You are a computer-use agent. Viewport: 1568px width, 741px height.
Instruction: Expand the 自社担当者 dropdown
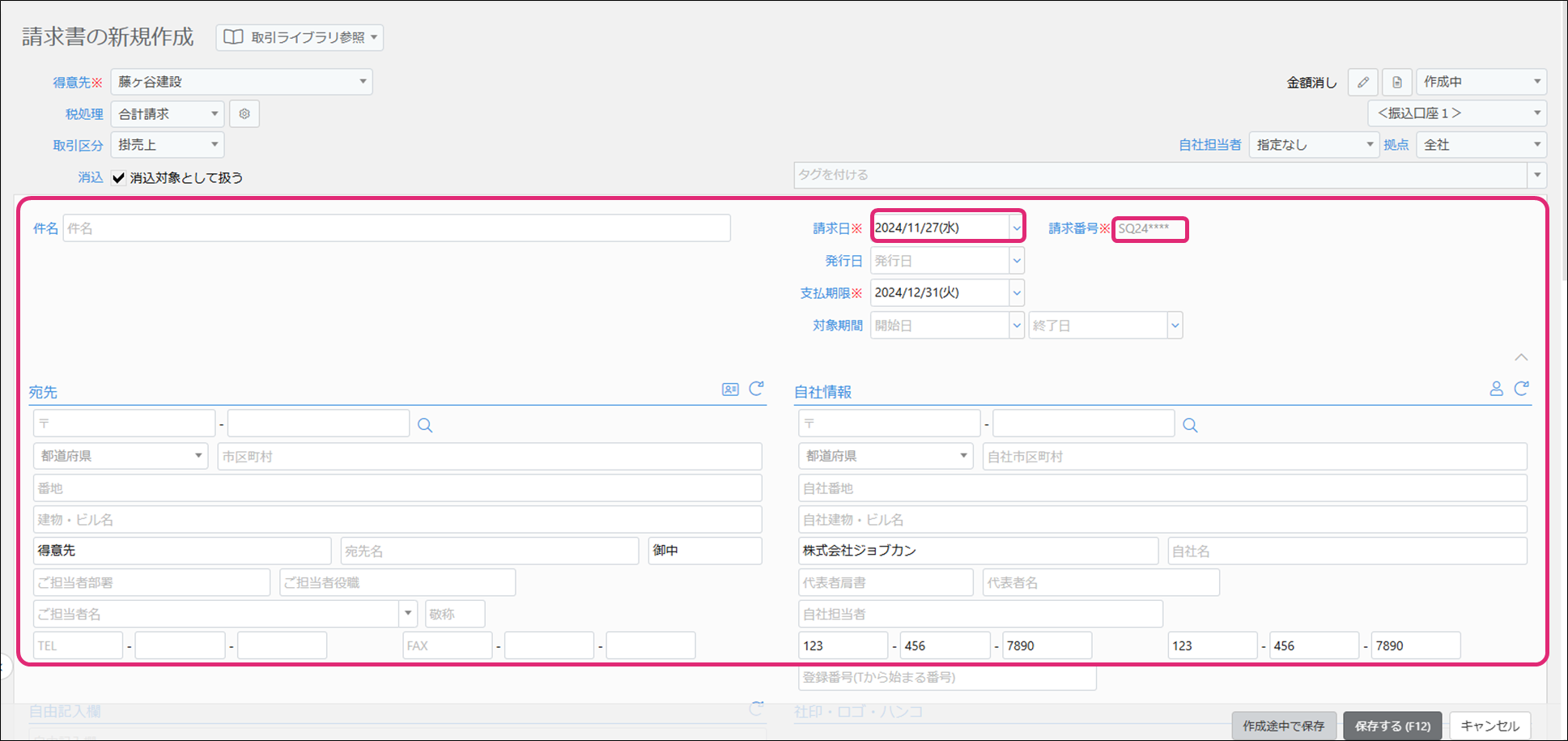[x=1313, y=145]
